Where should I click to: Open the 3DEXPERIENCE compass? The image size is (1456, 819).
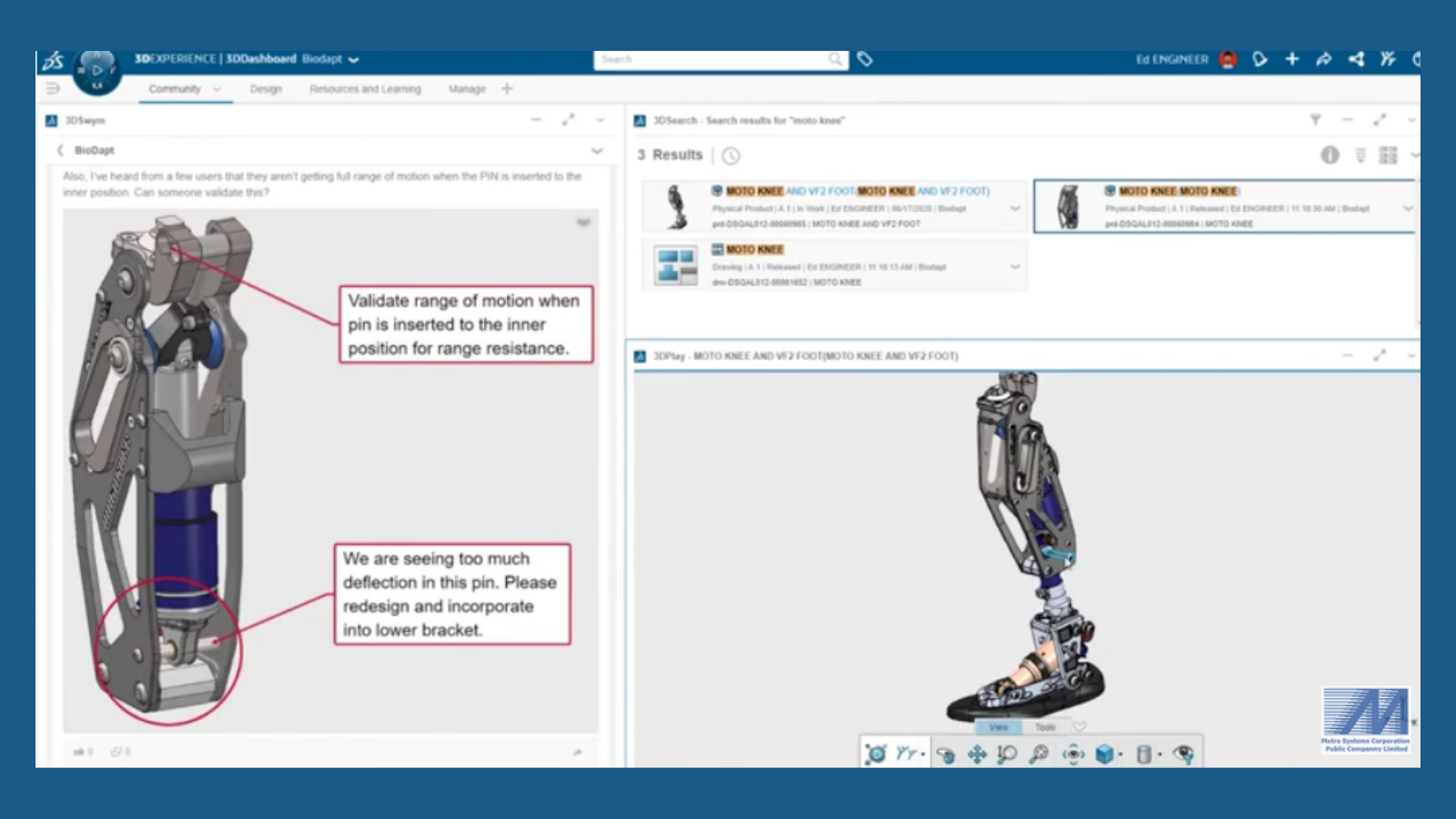[x=97, y=72]
